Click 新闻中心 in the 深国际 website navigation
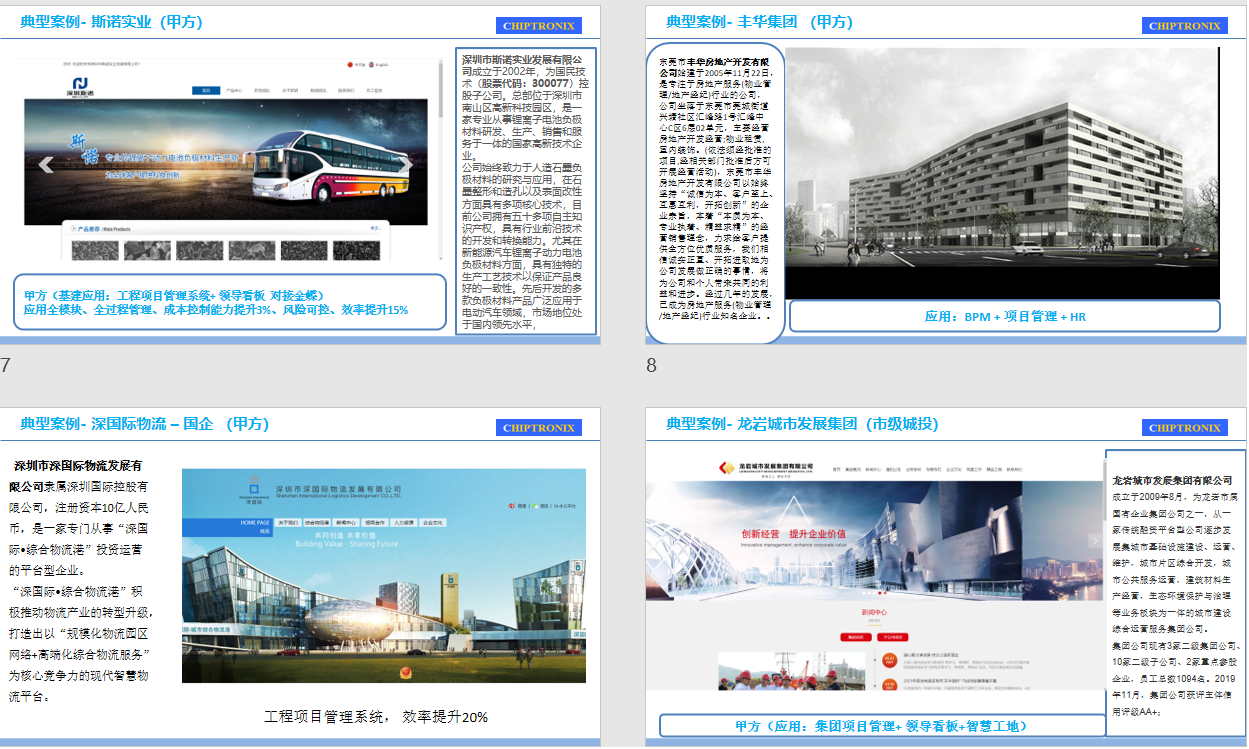This screenshot has height=749, width=1249. (347, 522)
